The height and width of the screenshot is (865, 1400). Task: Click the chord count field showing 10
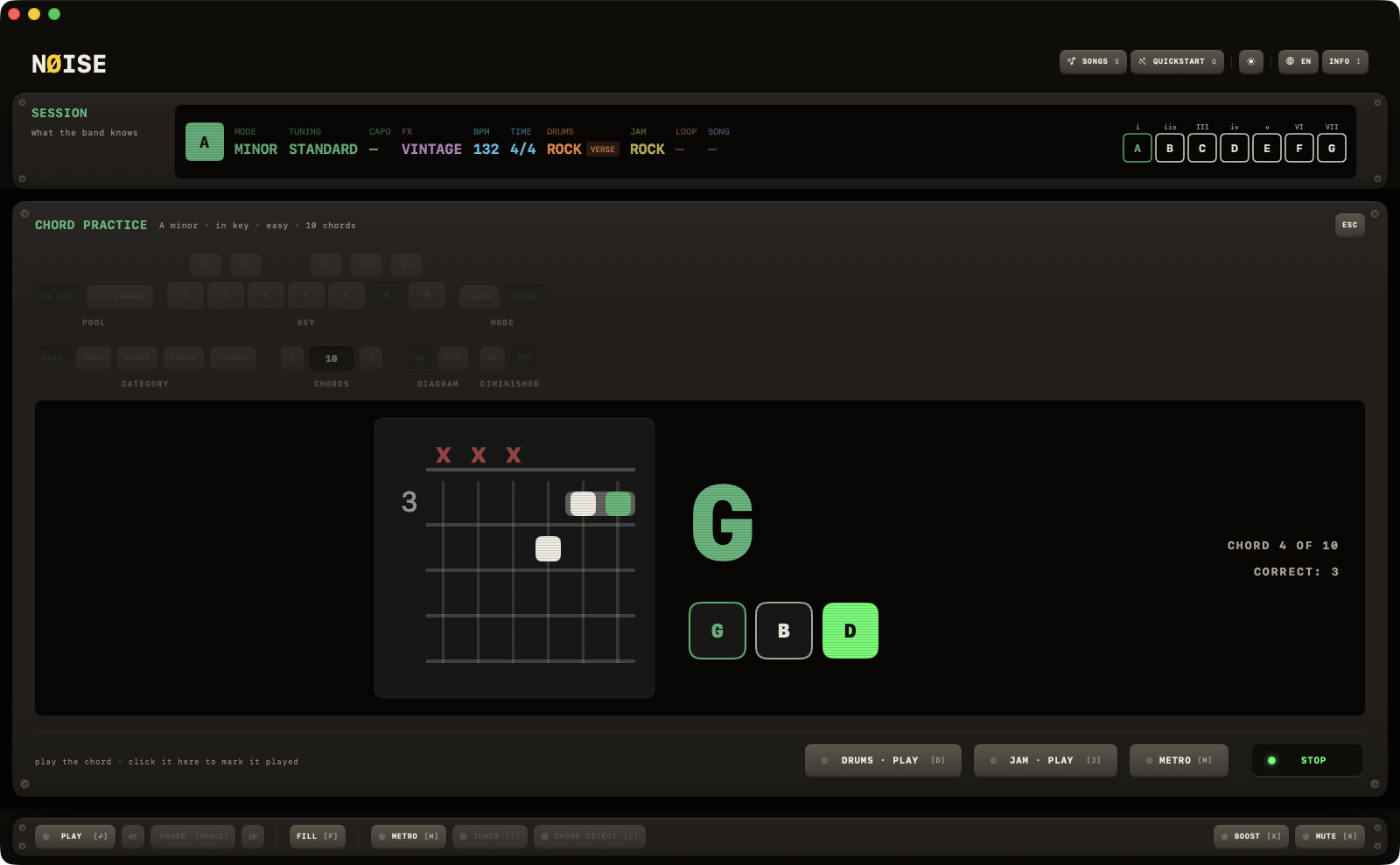pyautogui.click(x=332, y=358)
